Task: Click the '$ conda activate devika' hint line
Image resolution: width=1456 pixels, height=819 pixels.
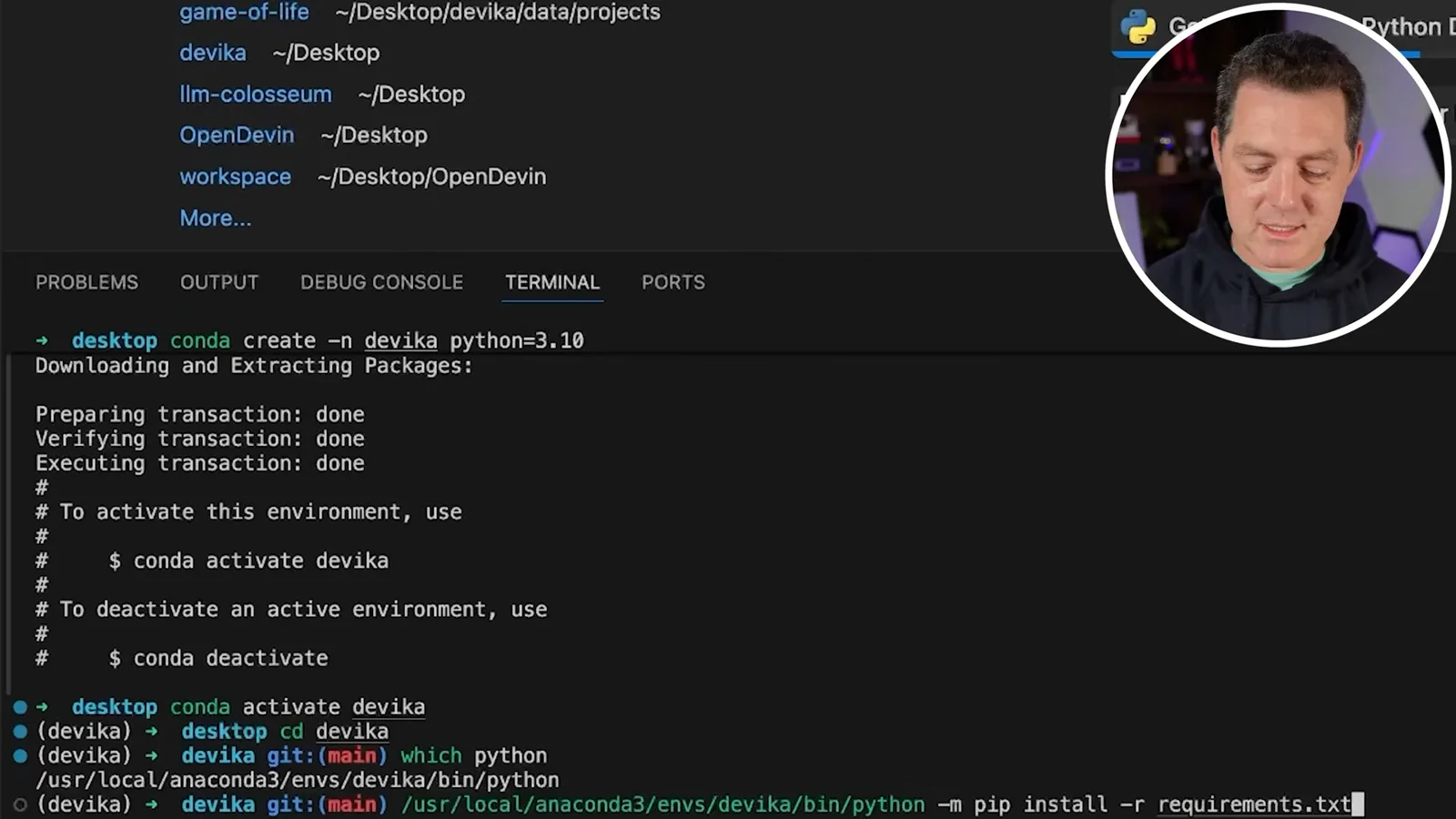Action: click(x=248, y=561)
